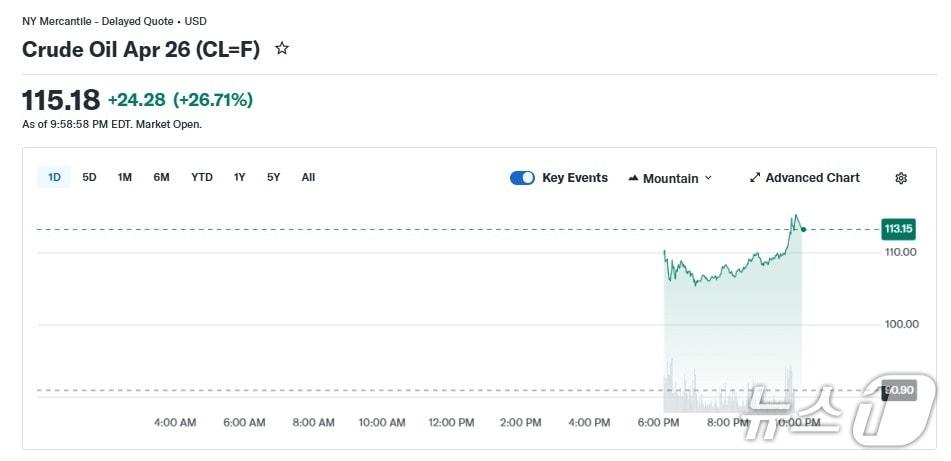Switch to 5D time range
This screenshot has width=951, height=461.
pos(89,177)
